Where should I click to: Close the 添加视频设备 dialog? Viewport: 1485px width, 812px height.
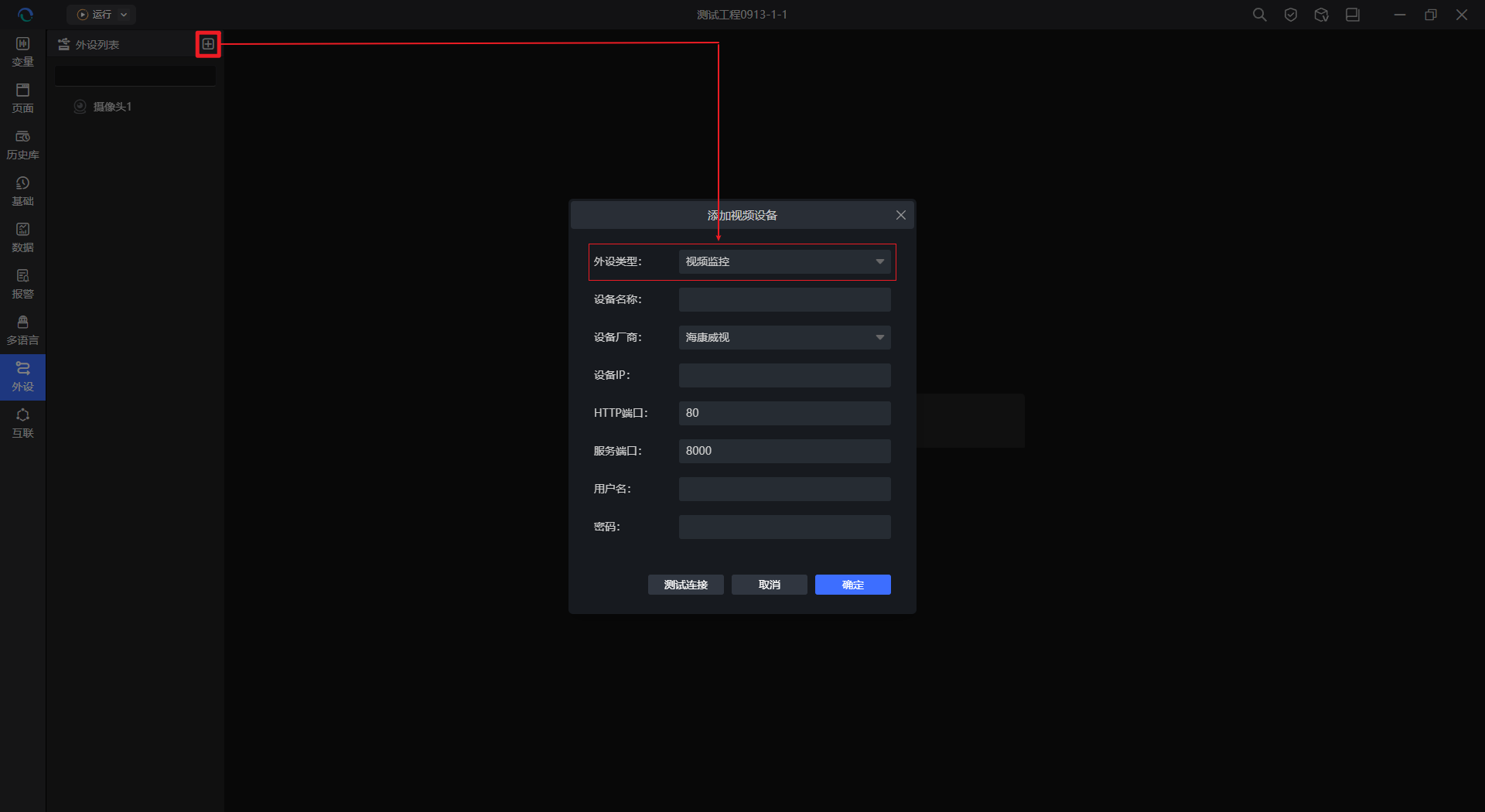pyautogui.click(x=901, y=215)
